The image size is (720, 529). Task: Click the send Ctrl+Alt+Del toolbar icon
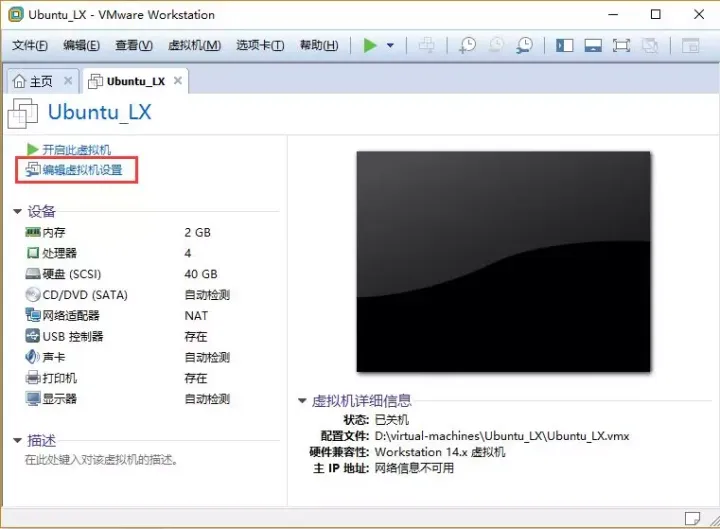click(x=427, y=45)
